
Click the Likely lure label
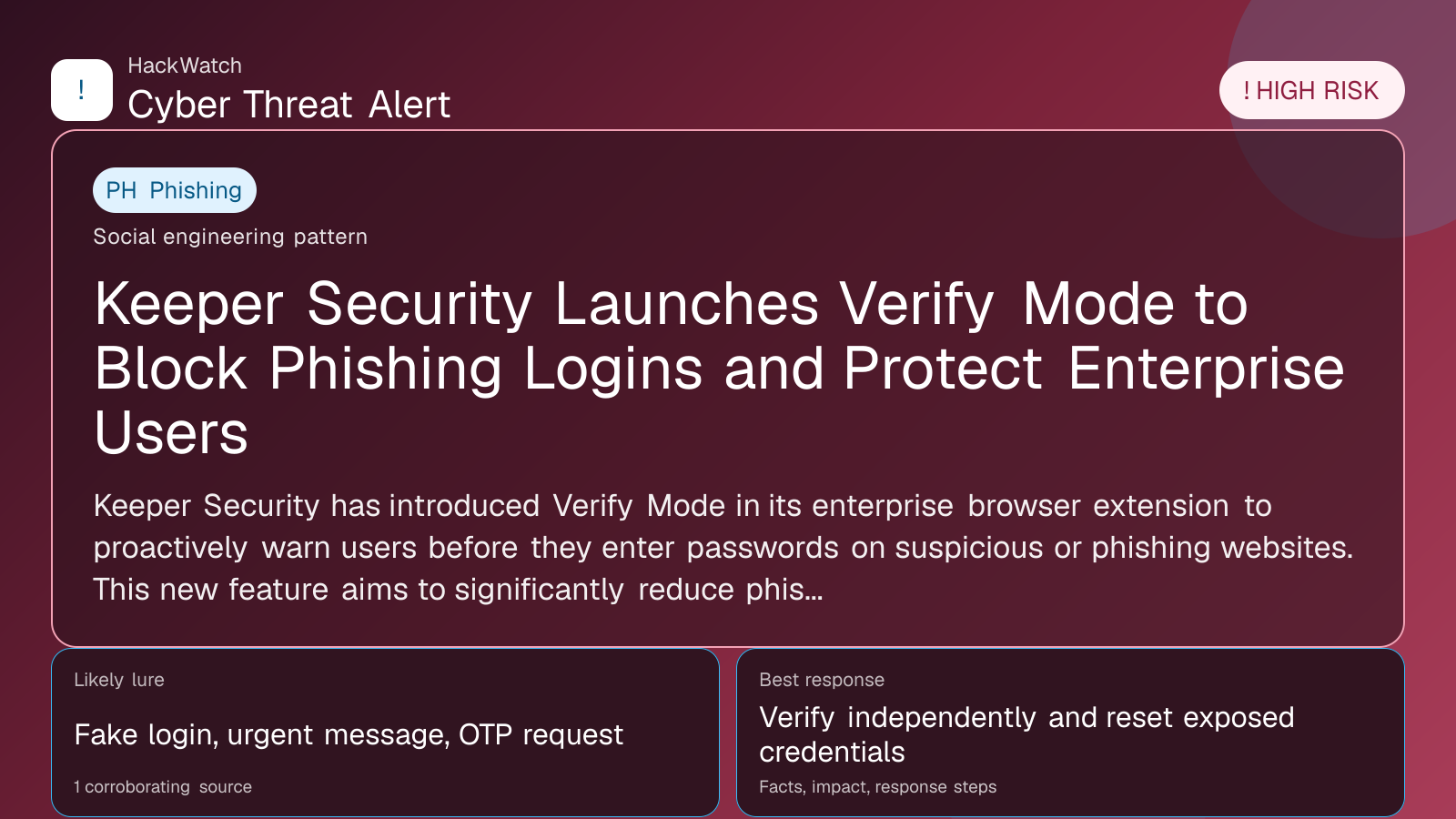(x=119, y=680)
